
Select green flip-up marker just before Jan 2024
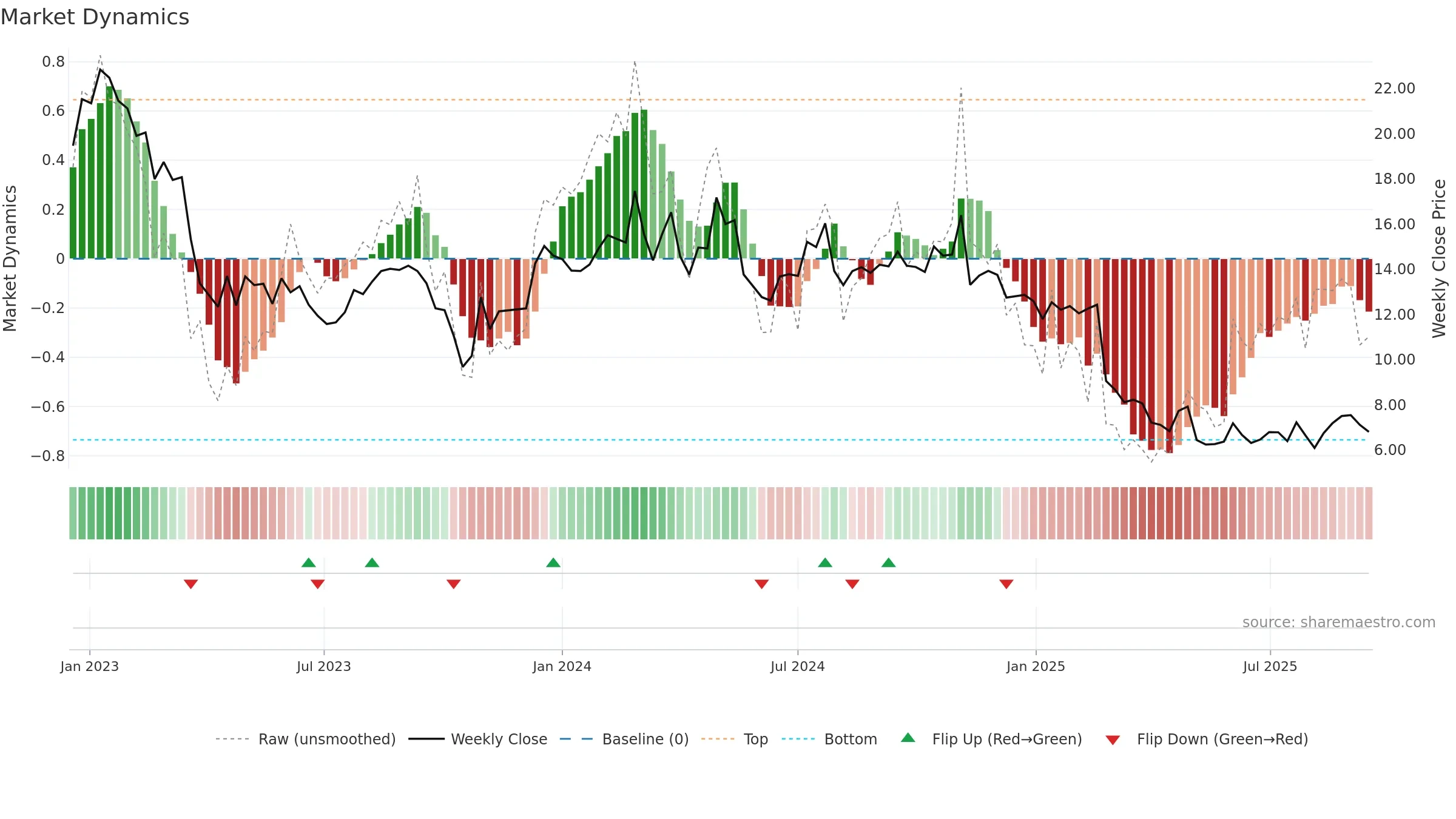[553, 562]
